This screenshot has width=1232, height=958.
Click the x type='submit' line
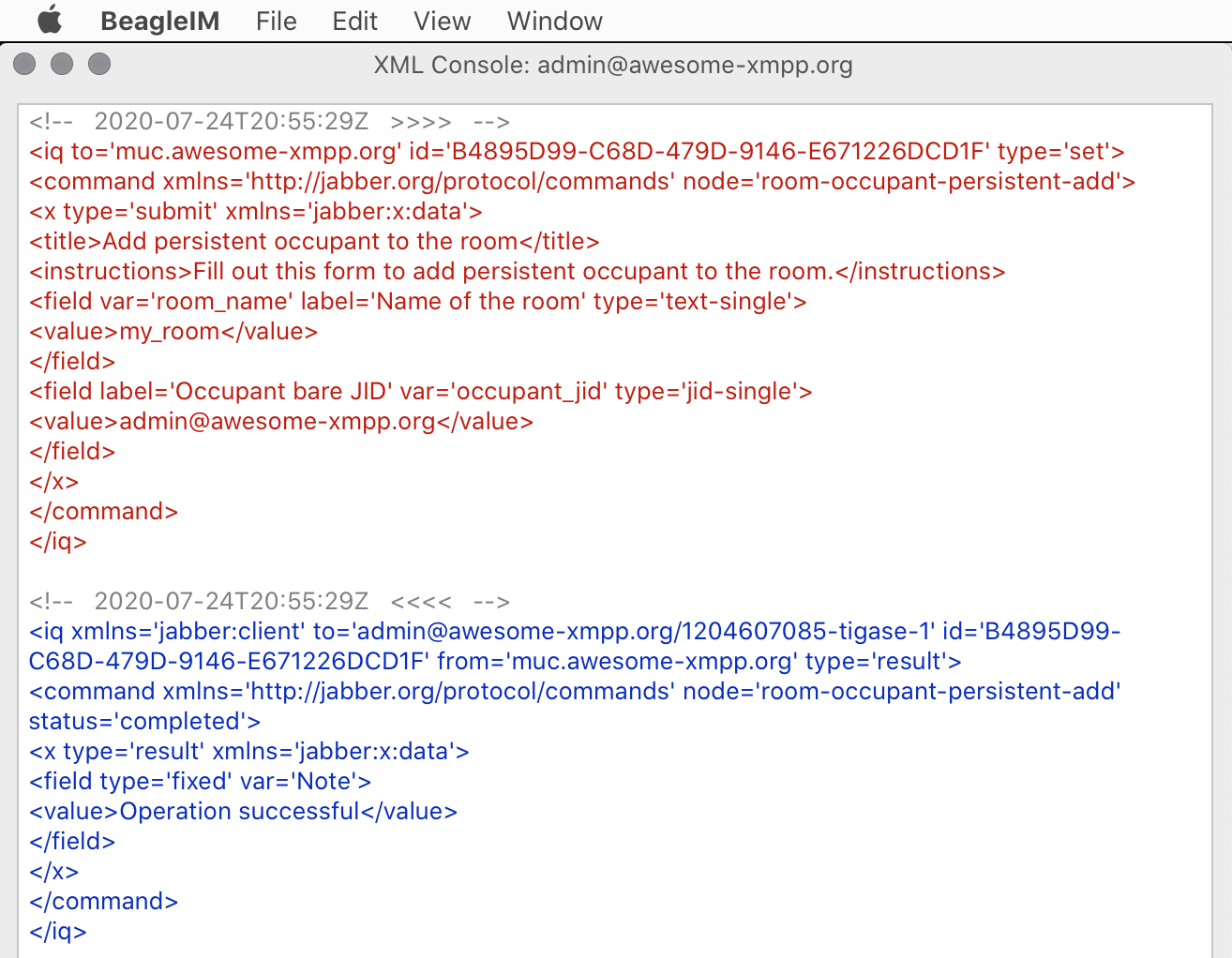[x=256, y=212]
